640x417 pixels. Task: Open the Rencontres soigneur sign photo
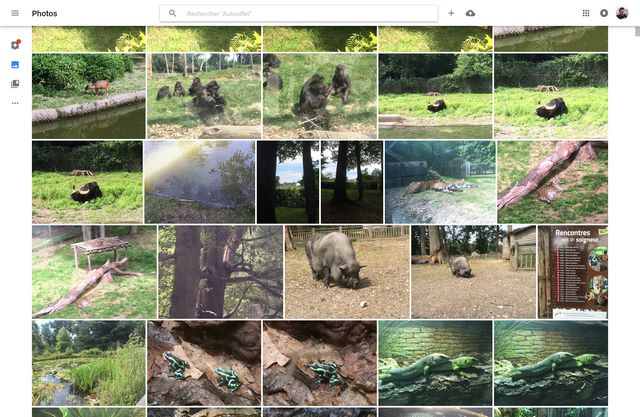[x=572, y=271]
